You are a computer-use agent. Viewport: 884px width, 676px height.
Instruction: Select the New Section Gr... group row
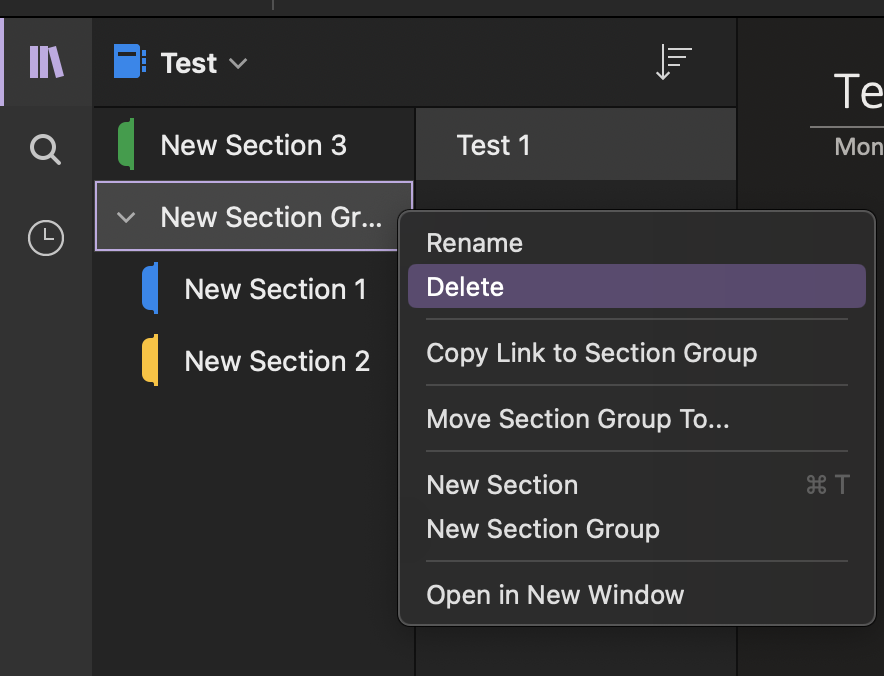[254, 217]
